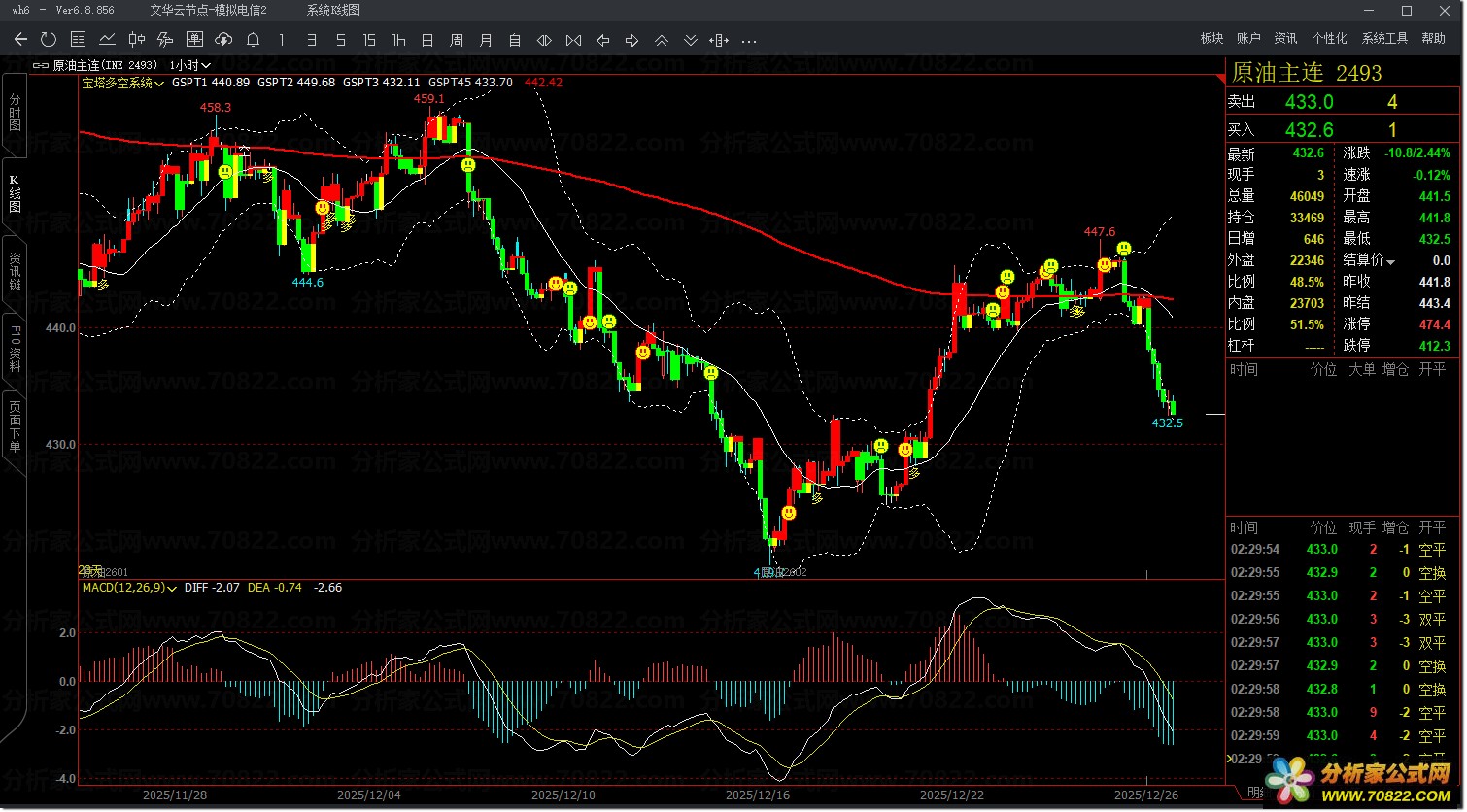Click the 卖出 price 433.0
Screen dimensions: 1467x812
[1309, 102]
